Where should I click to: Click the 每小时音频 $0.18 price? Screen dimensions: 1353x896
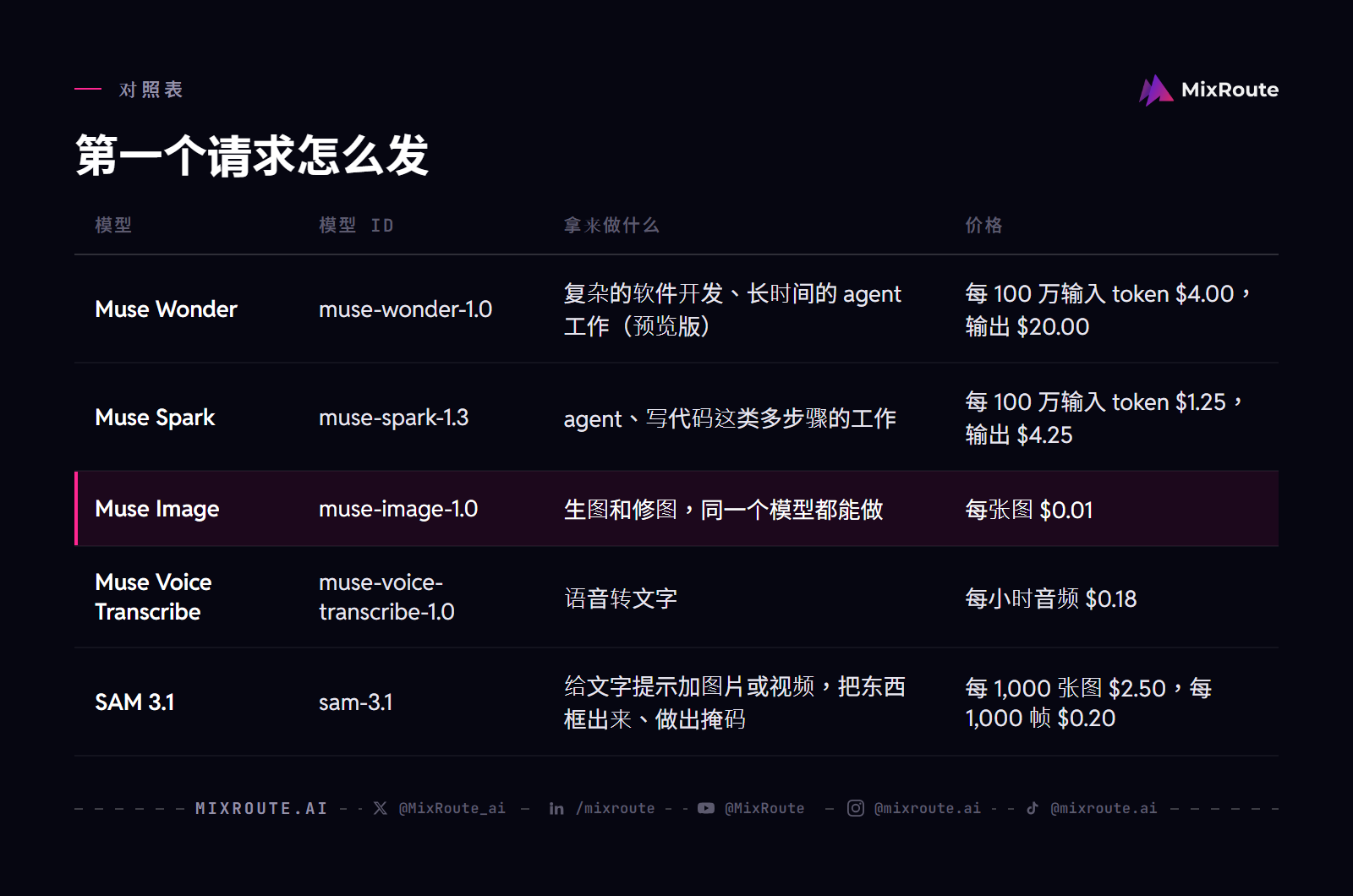tap(1051, 598)
